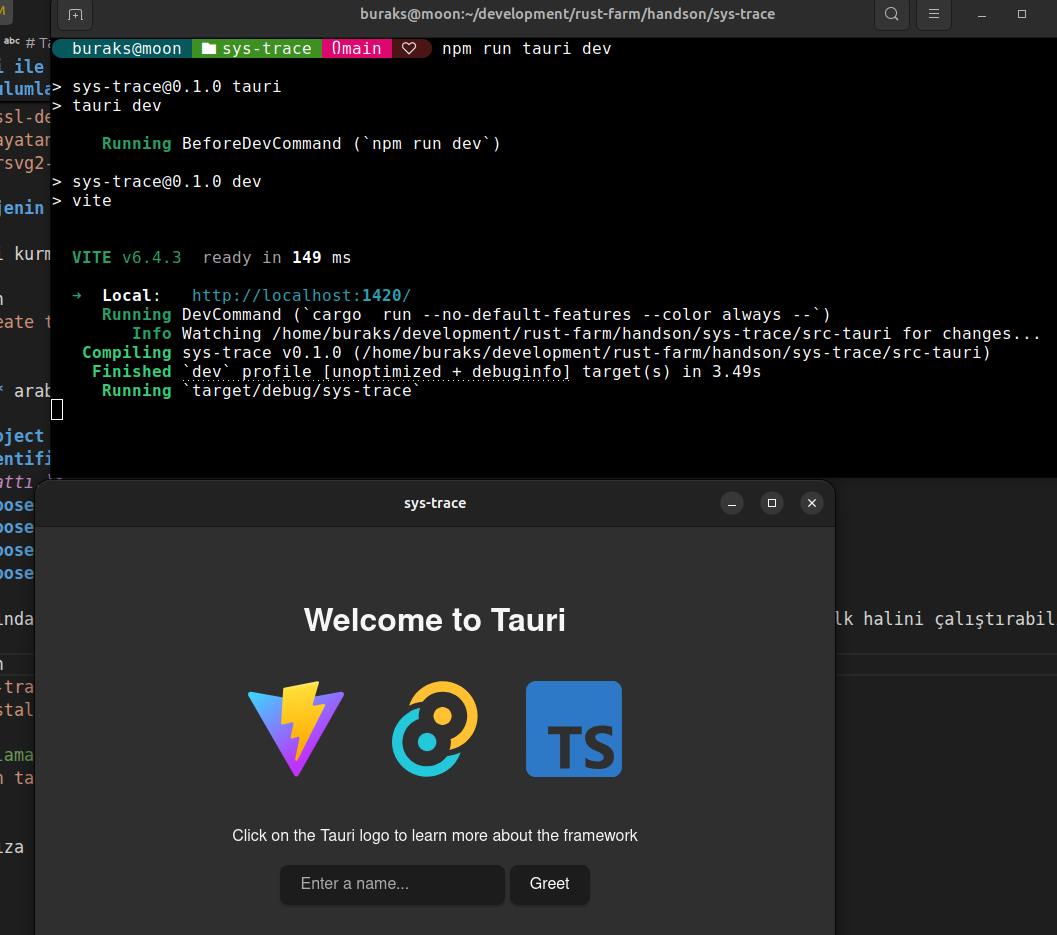1057x935 pixels.
Task: Click the TypeScript logo
Action: click(574, 729)
